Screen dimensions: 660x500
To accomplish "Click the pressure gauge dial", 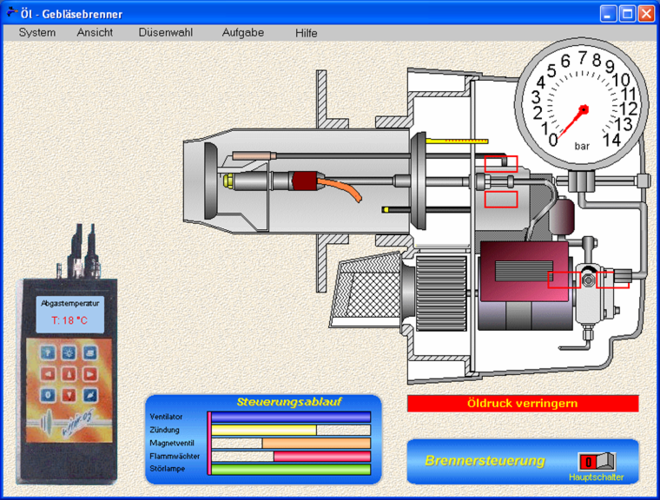I will tap(583, 98).
